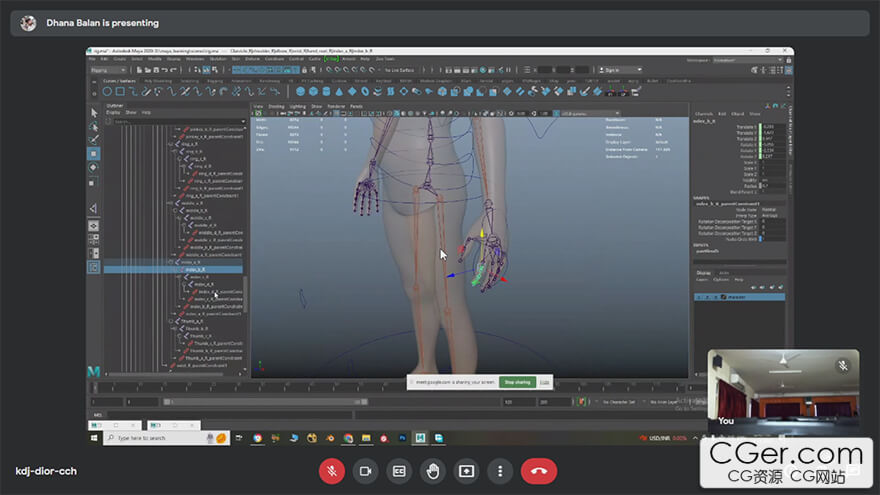Pick the Paint Selection tool

click(94, 139)
